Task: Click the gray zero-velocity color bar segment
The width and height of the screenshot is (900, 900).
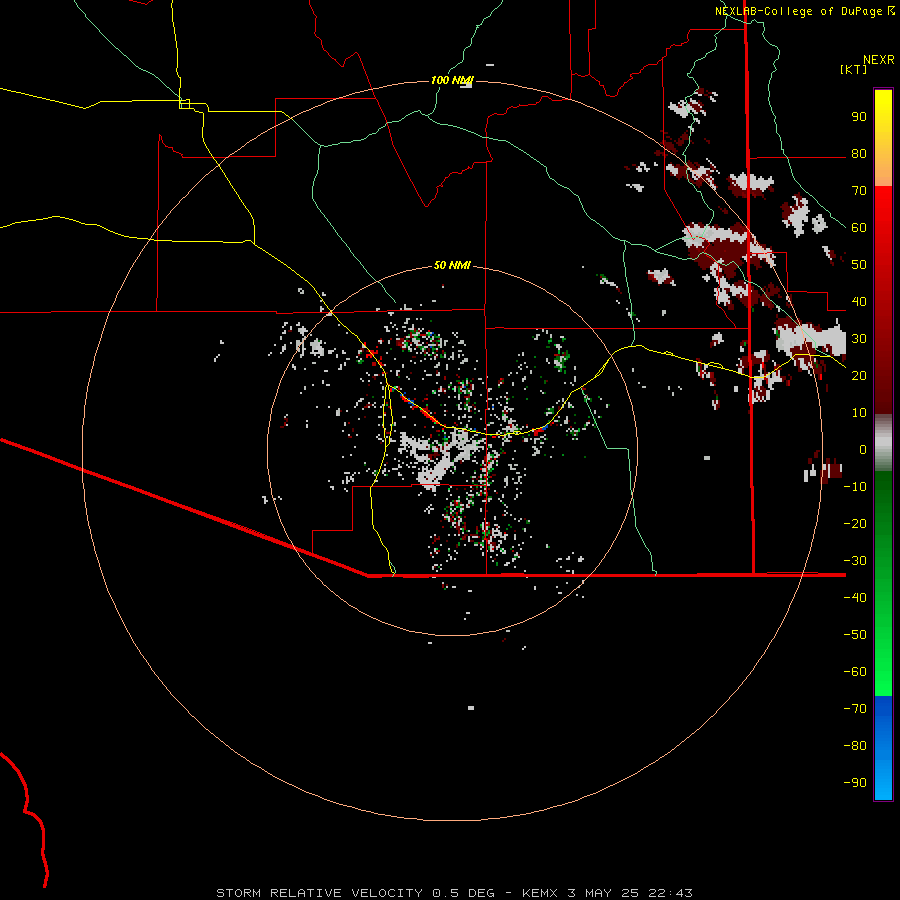Action: (x=883, y=443)
